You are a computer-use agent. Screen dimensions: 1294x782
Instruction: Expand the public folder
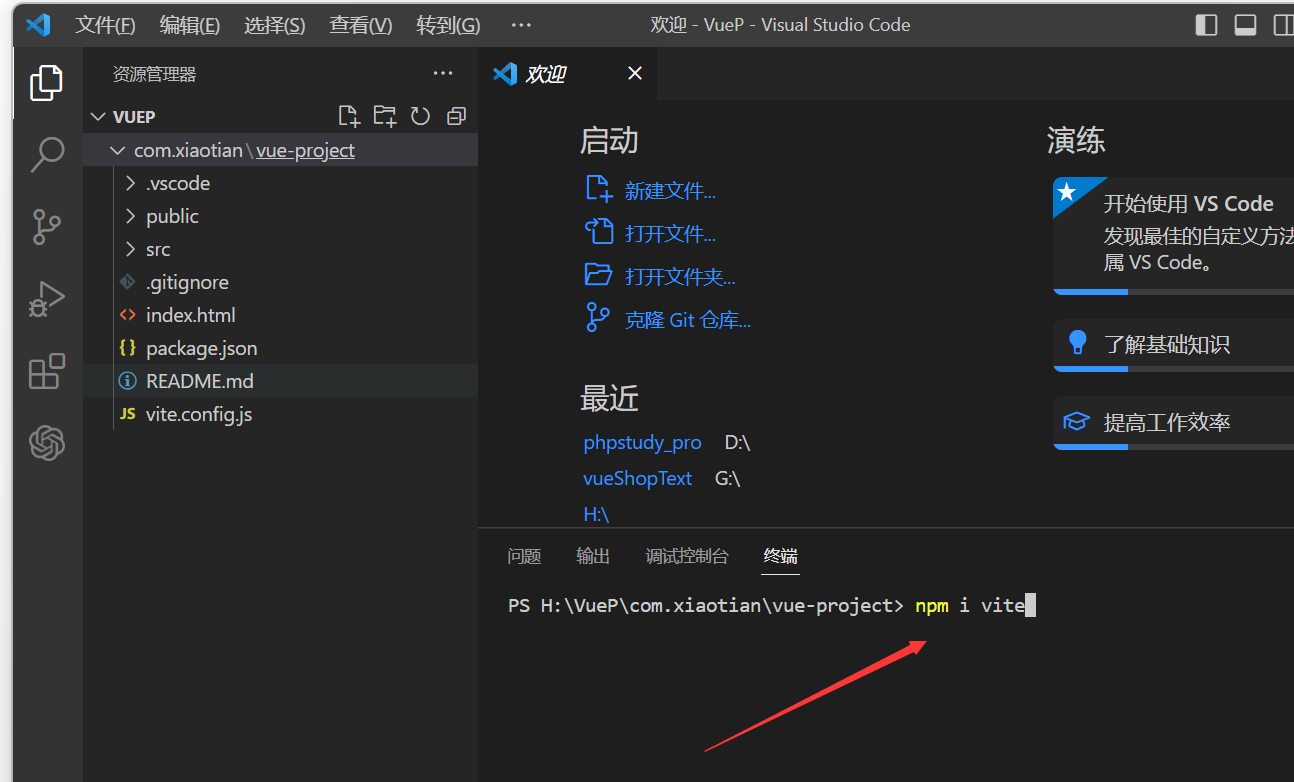click(130, 216)
